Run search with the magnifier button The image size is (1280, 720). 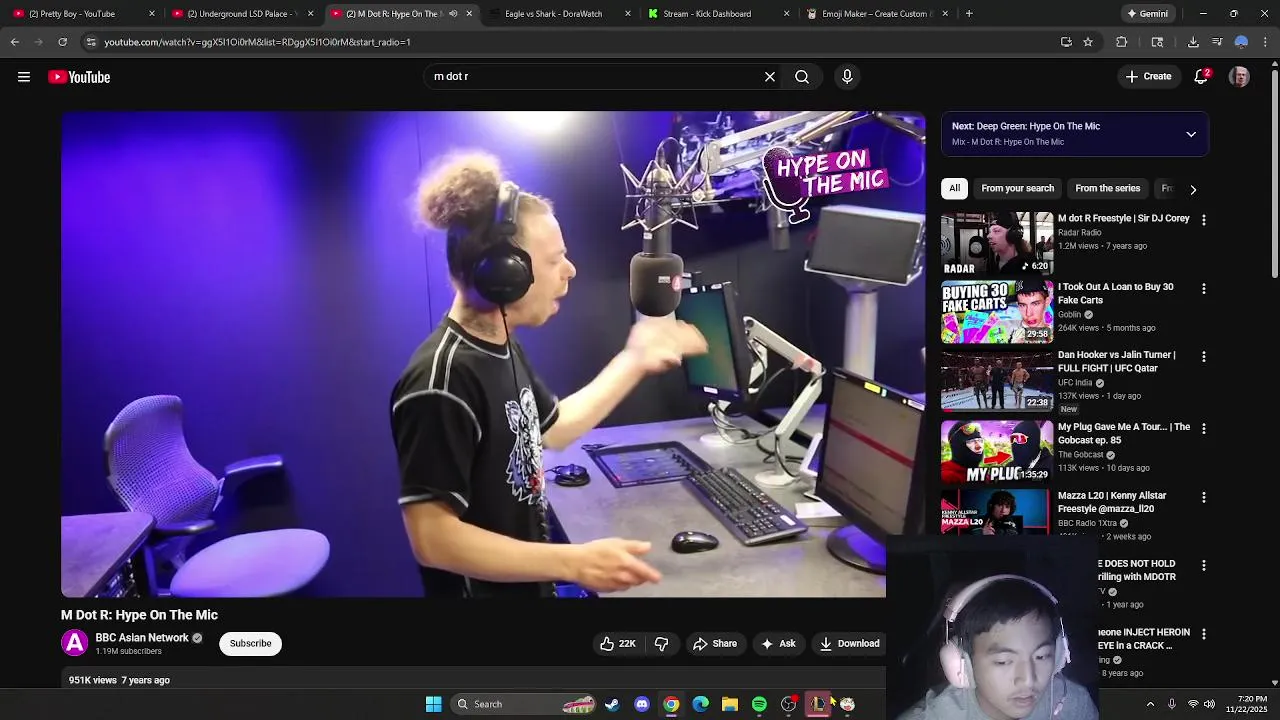click(x=802, y=77)
